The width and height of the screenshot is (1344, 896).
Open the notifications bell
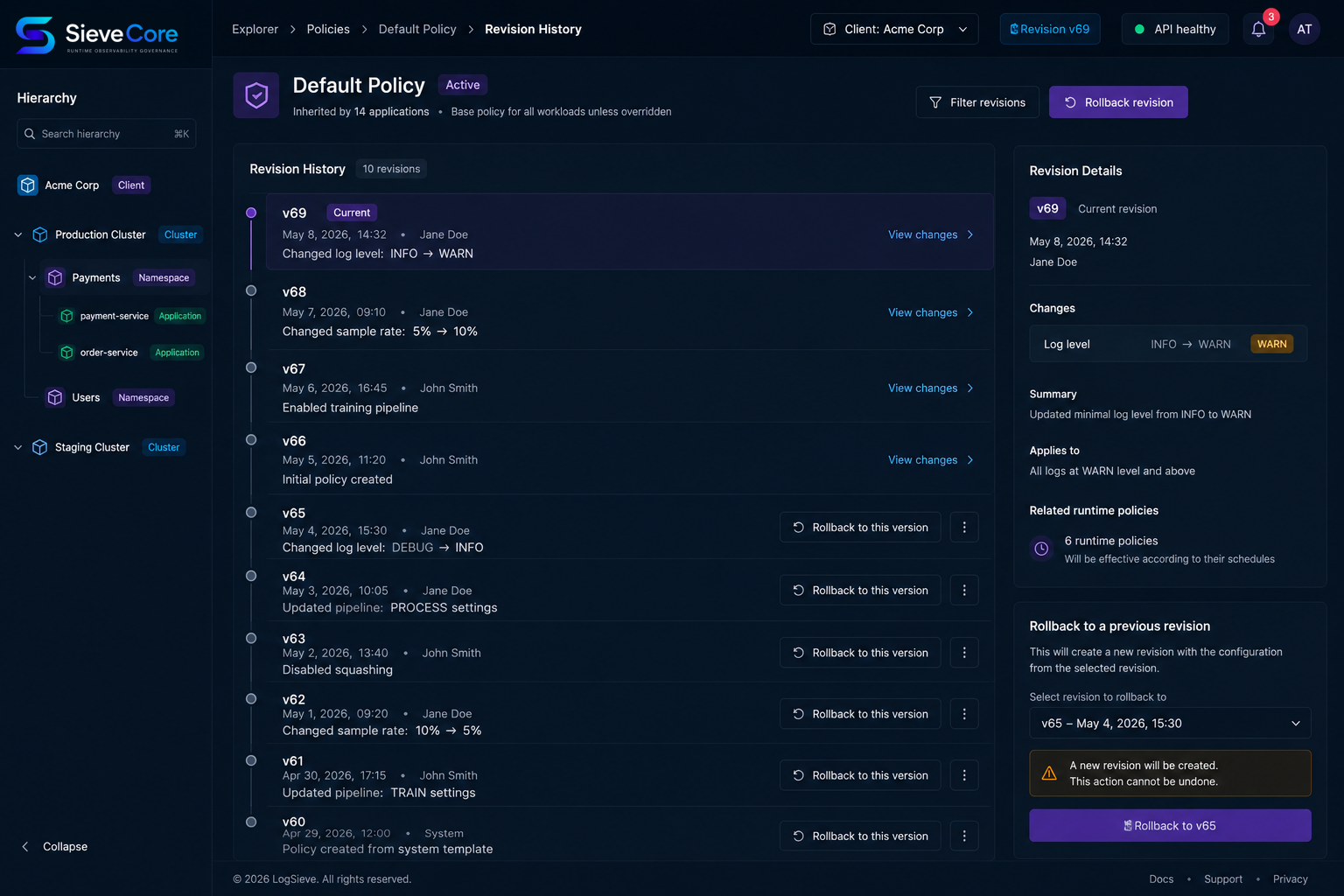(x=1258, y=29)
